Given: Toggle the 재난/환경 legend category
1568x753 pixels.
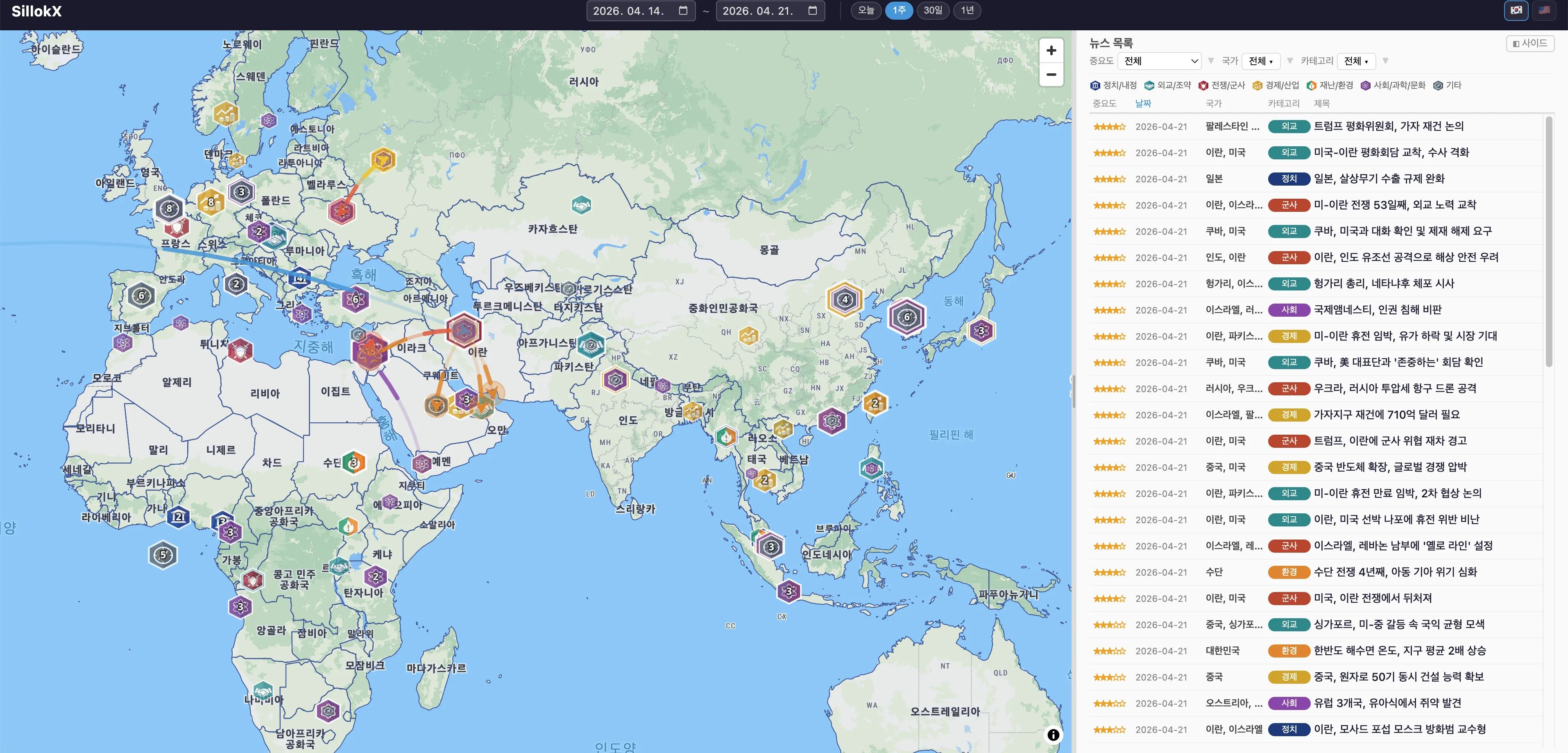Looking at the screenshot, I should click(1330, 85).
